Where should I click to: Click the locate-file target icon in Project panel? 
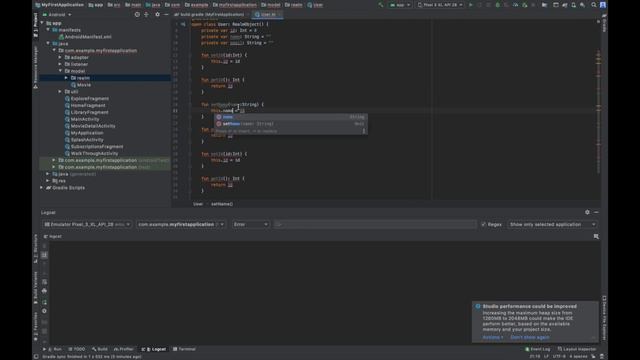point(137,14)
